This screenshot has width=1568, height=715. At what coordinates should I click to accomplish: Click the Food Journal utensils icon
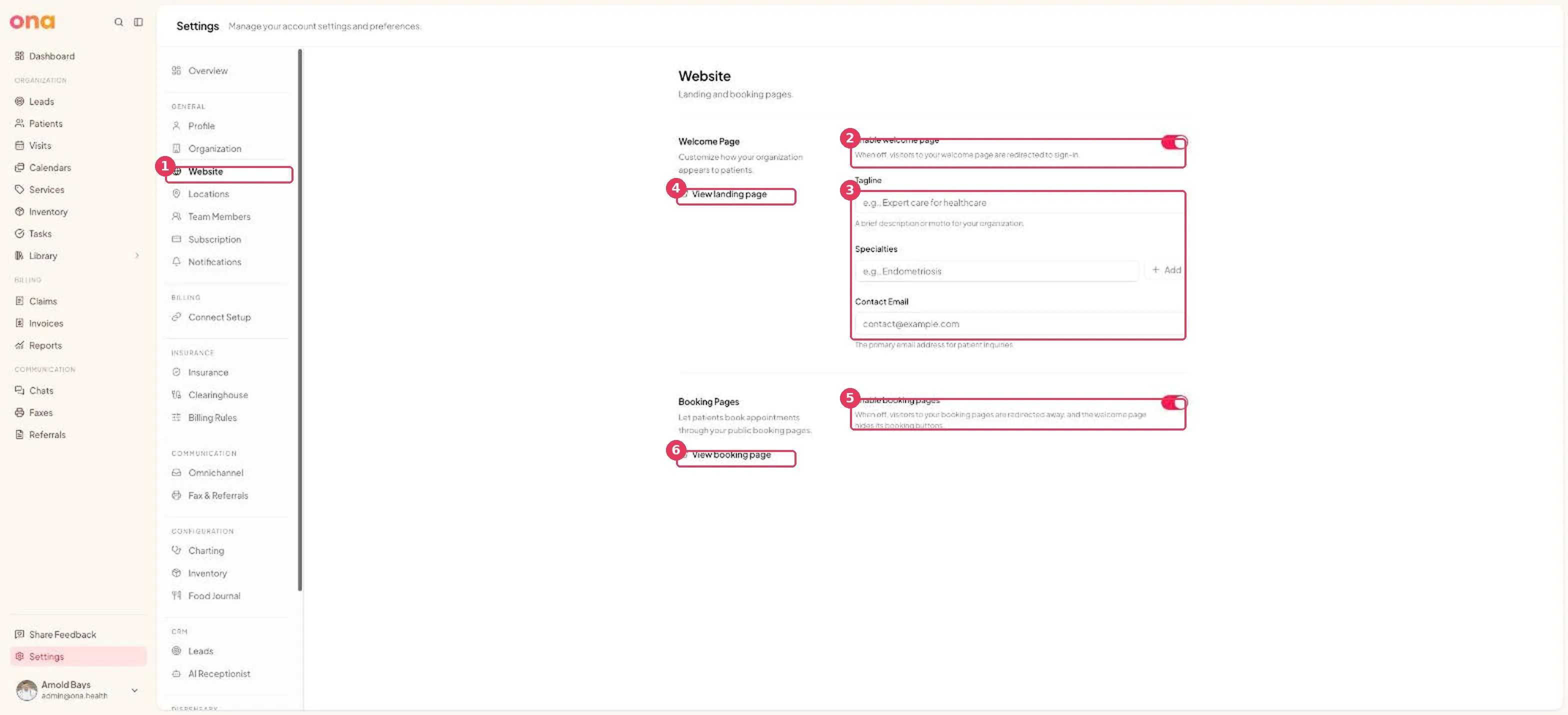click(176, 595)
